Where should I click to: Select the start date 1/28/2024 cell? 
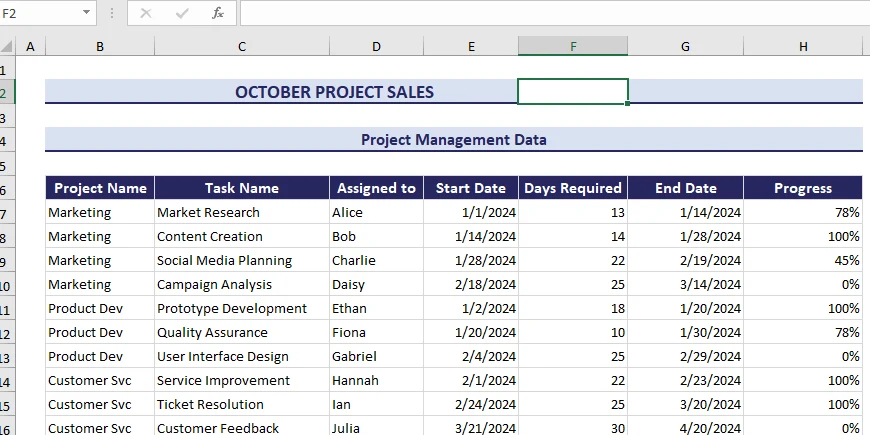(x=471, y=260)
